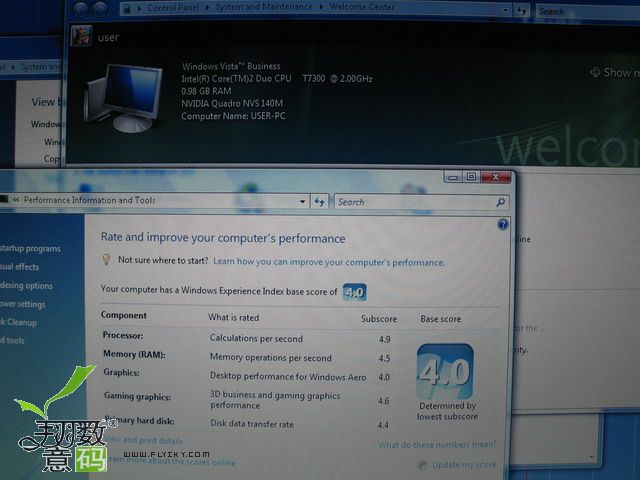Click the Gaming graphics row label
This screenshot has width=640, height=480.
137,396
